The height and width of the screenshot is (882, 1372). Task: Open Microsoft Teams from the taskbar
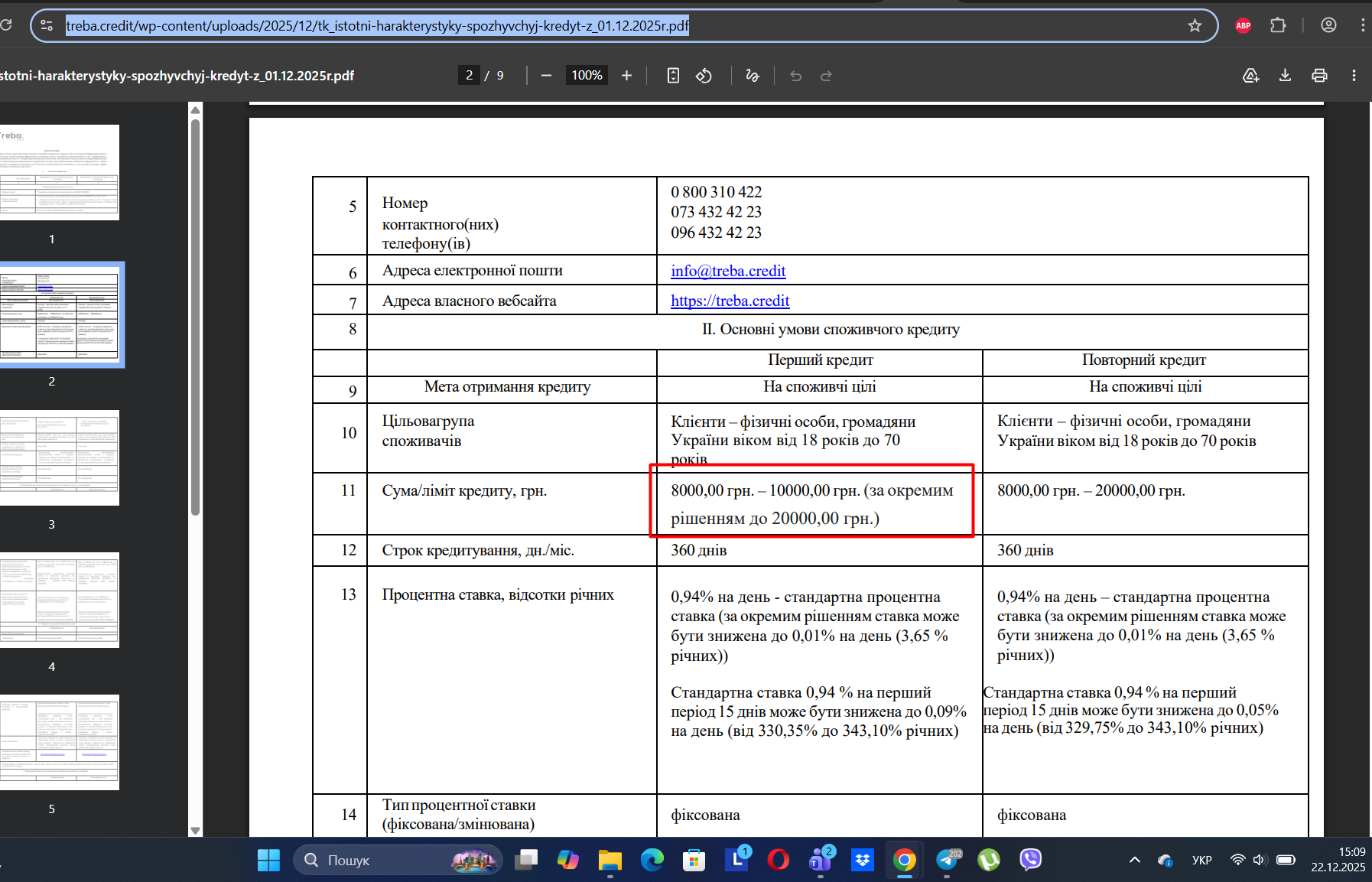coord(821,860)
